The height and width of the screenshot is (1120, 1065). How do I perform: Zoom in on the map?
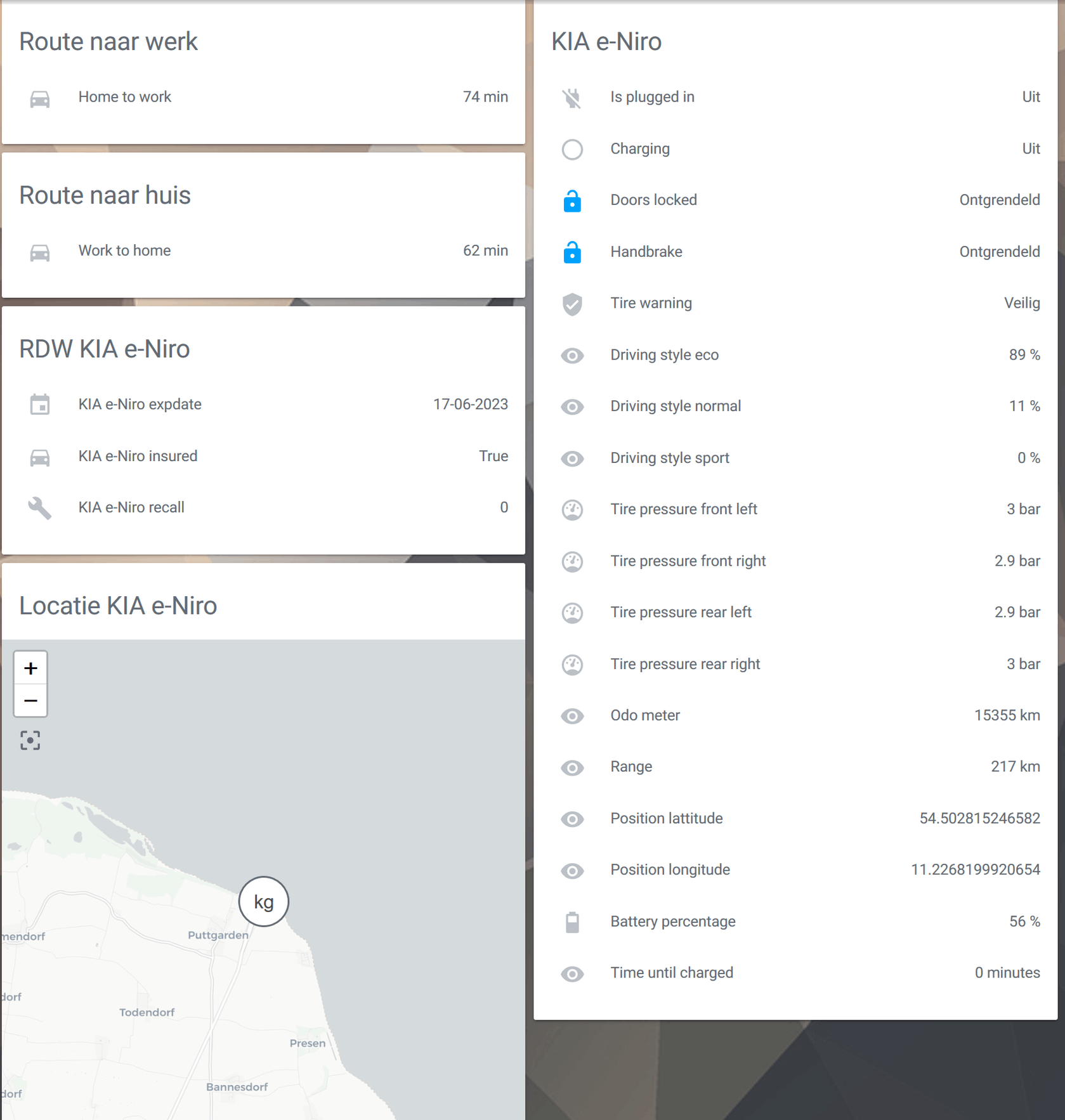[30, 668]
